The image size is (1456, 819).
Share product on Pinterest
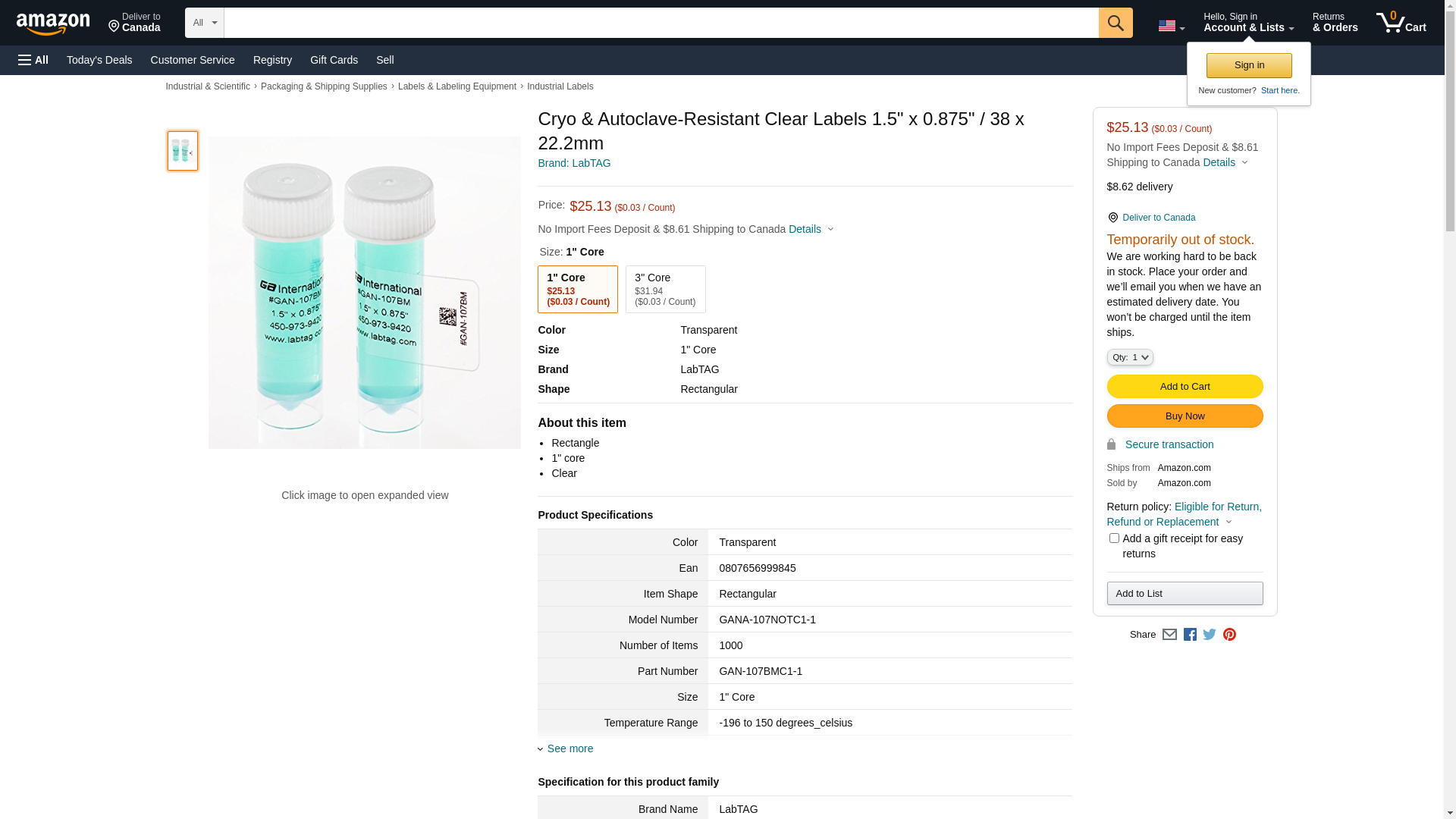tap(1229, 635)
